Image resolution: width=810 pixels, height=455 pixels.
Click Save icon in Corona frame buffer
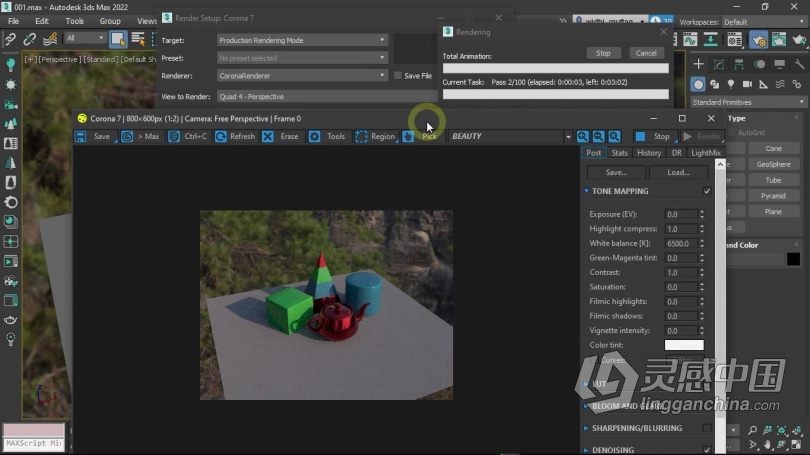pos(81,136)
